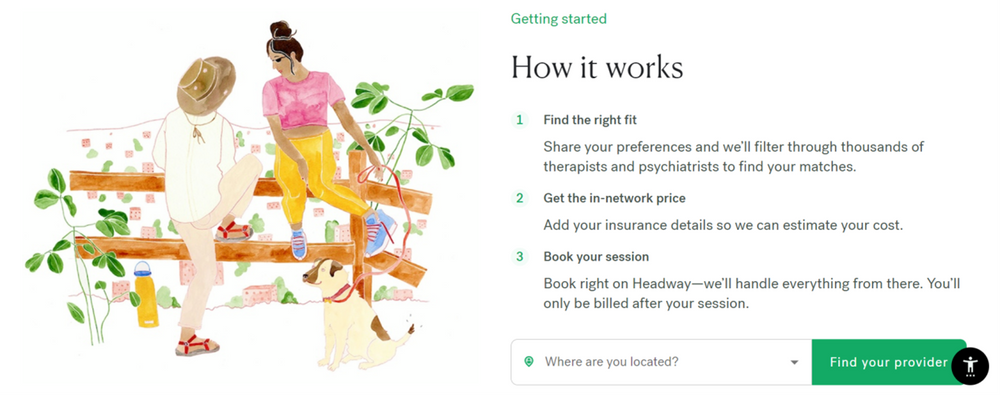Click the step 3 number badge
The image size is (1000, 395).
click(520, 257)
